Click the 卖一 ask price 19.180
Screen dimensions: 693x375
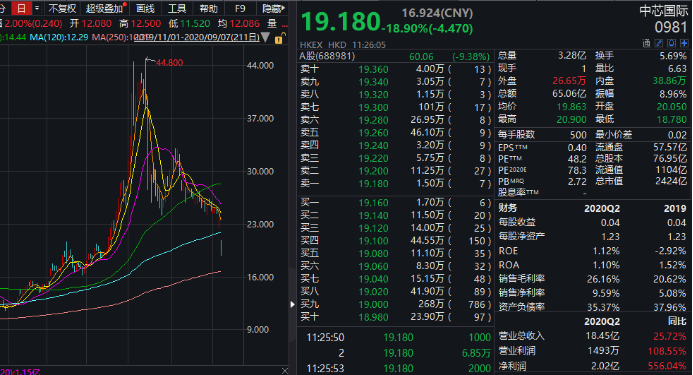click(x=373, y=184)
